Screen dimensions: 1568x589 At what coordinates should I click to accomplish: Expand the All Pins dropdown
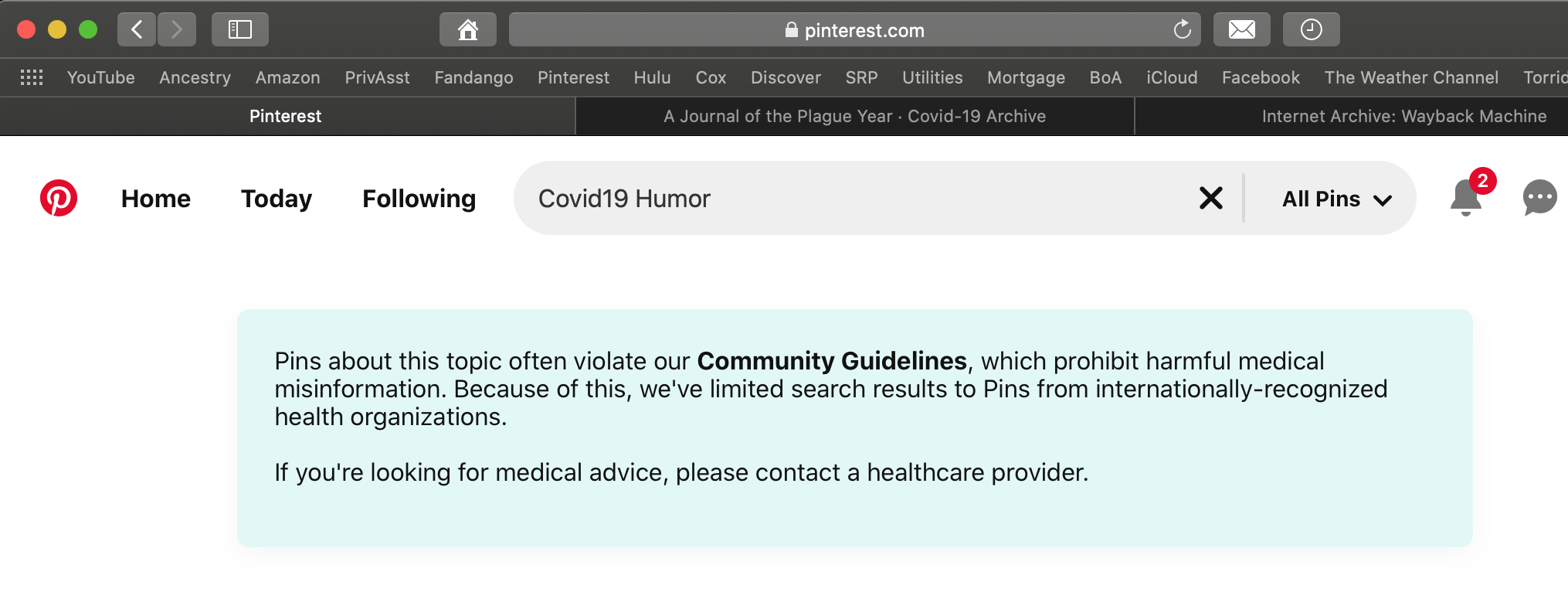1336,199
